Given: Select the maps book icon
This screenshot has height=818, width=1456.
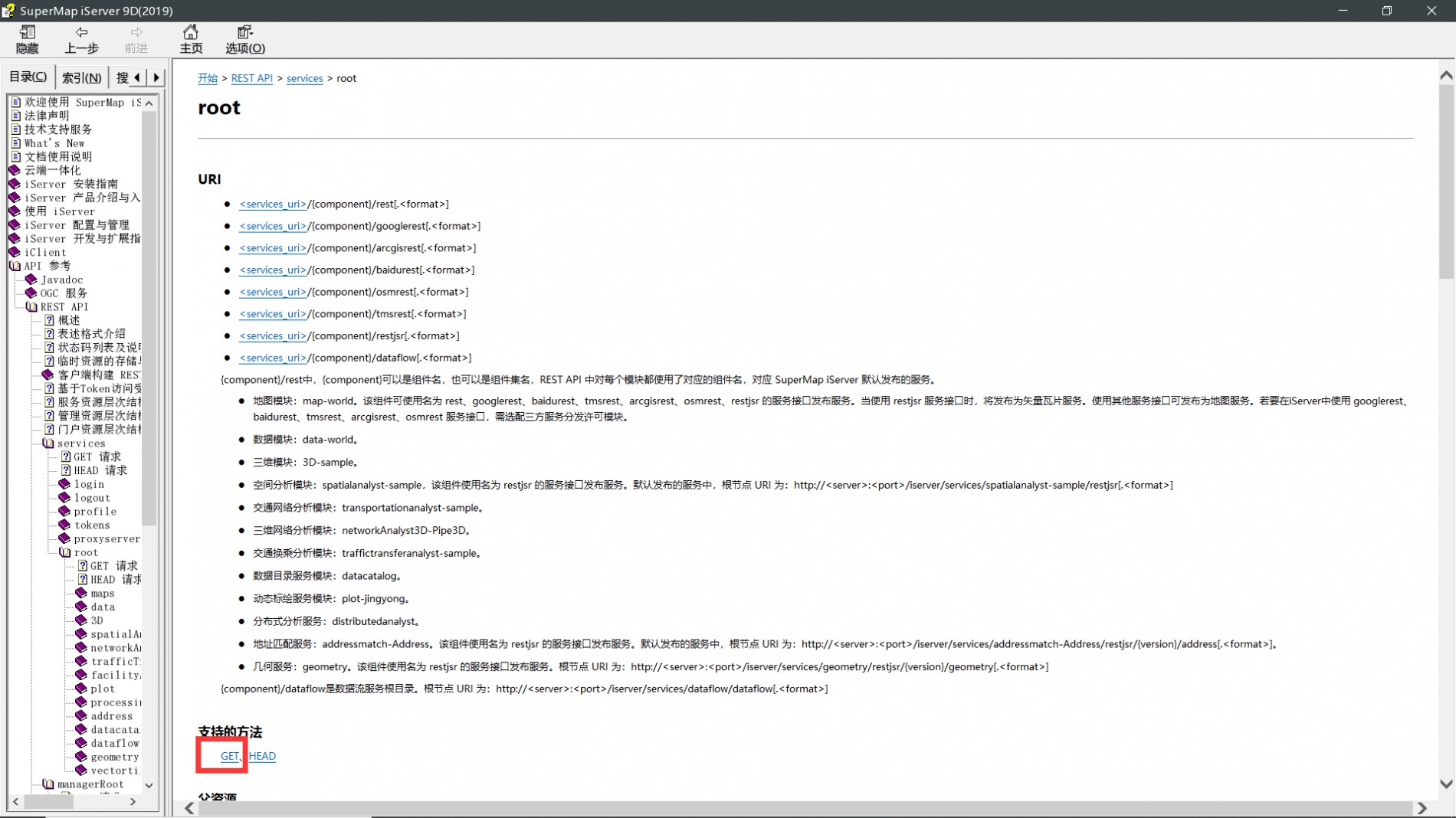Looking at the screenshot, I should (x=82, y=594).
